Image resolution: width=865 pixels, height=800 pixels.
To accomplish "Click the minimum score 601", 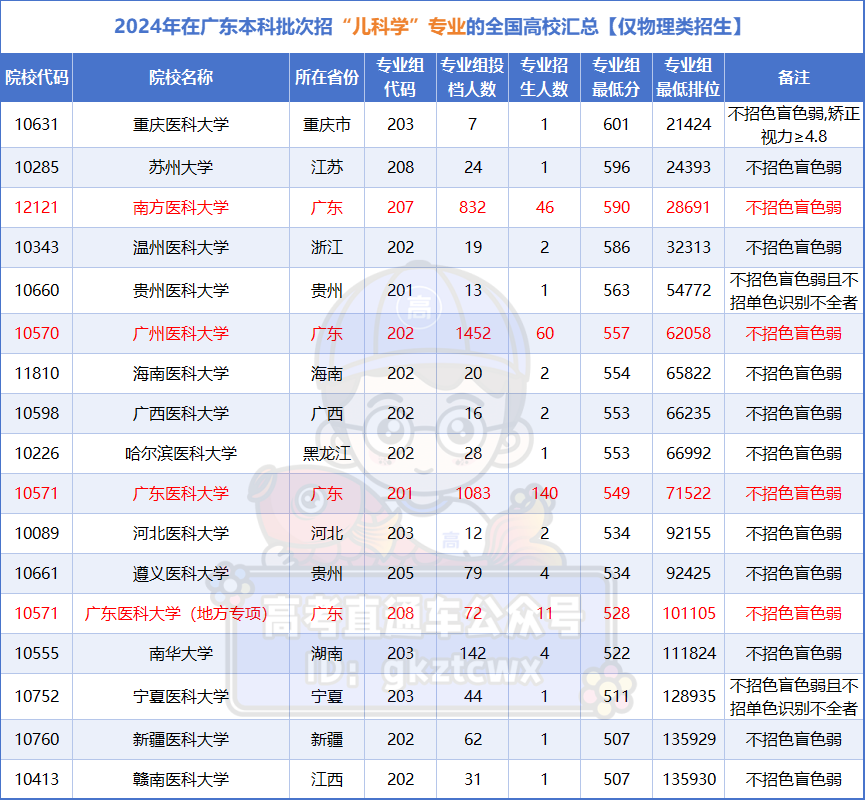I will tap(616, 125).
